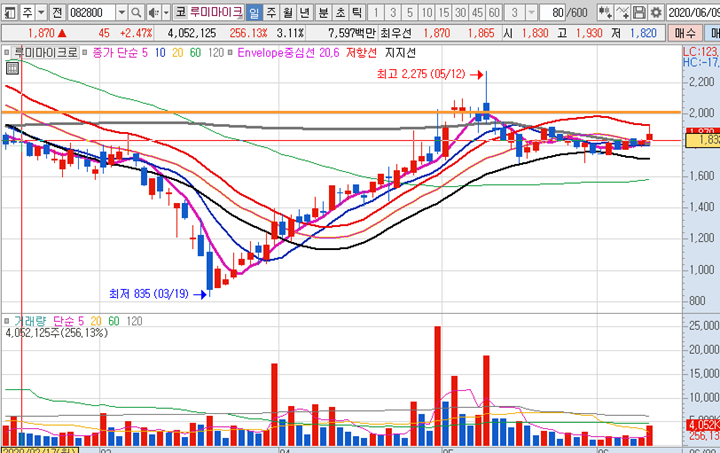Screen dimensions: 720x453
Task: Click the 전 button beside stock code
Action: click(57, 12)
